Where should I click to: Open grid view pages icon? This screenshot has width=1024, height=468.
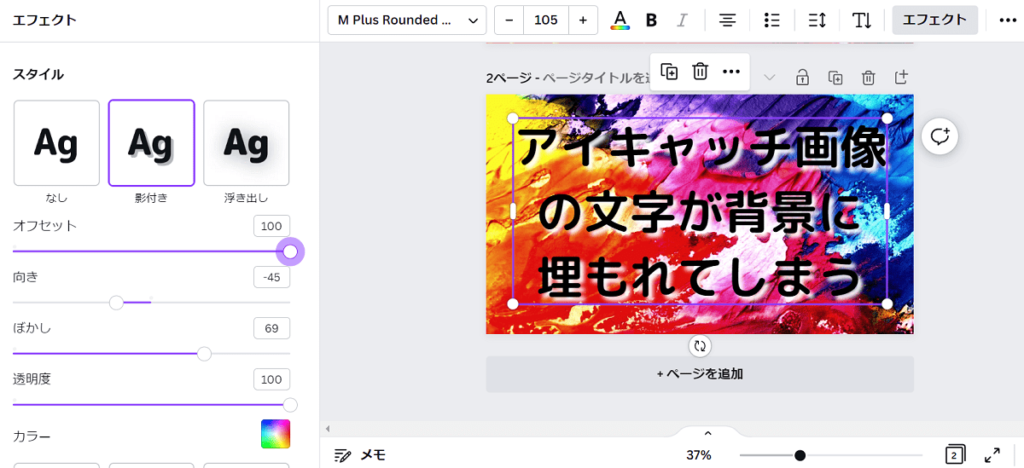click(955, 455)
